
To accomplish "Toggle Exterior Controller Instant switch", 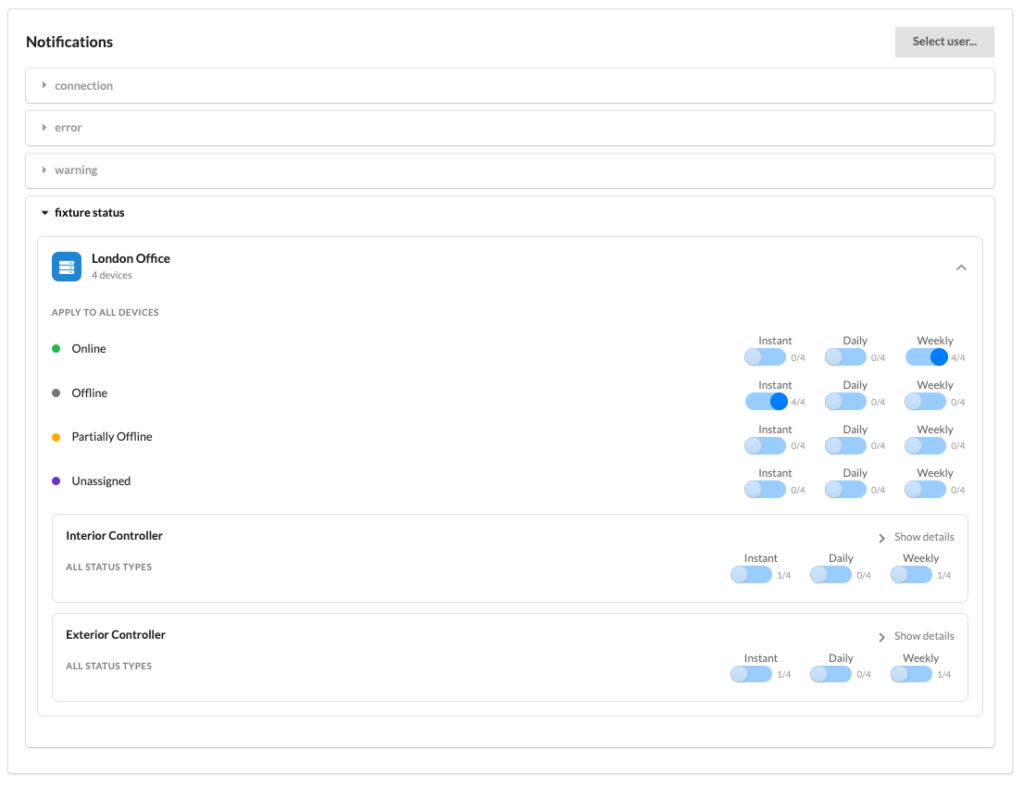I will click(751, 674).
